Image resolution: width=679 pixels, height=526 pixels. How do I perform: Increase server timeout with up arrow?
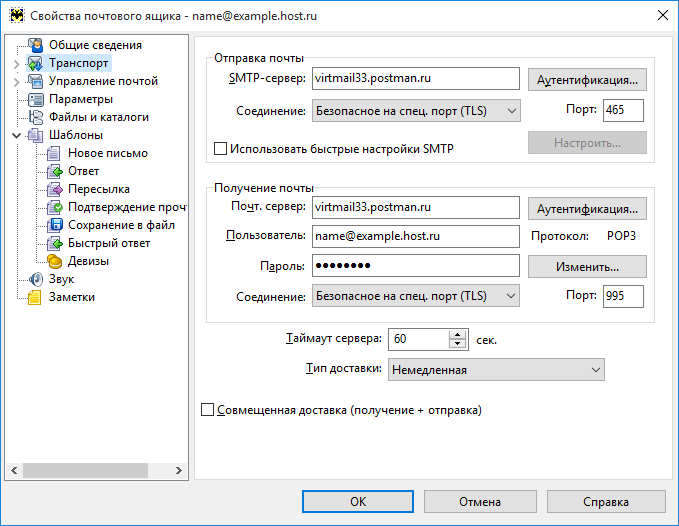click(x=457, y=335)
